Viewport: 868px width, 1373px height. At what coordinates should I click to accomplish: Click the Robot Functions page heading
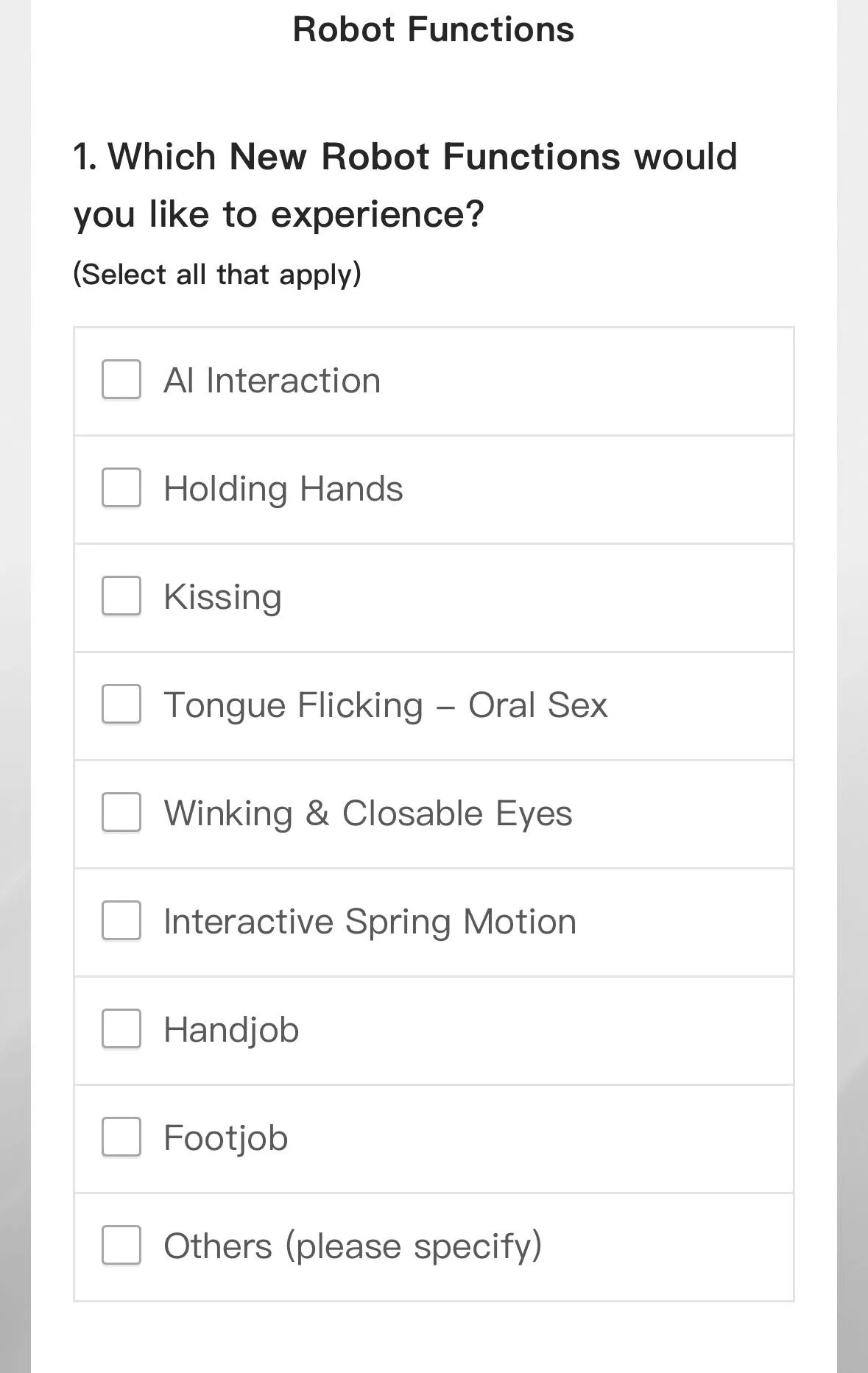[433, 30]
